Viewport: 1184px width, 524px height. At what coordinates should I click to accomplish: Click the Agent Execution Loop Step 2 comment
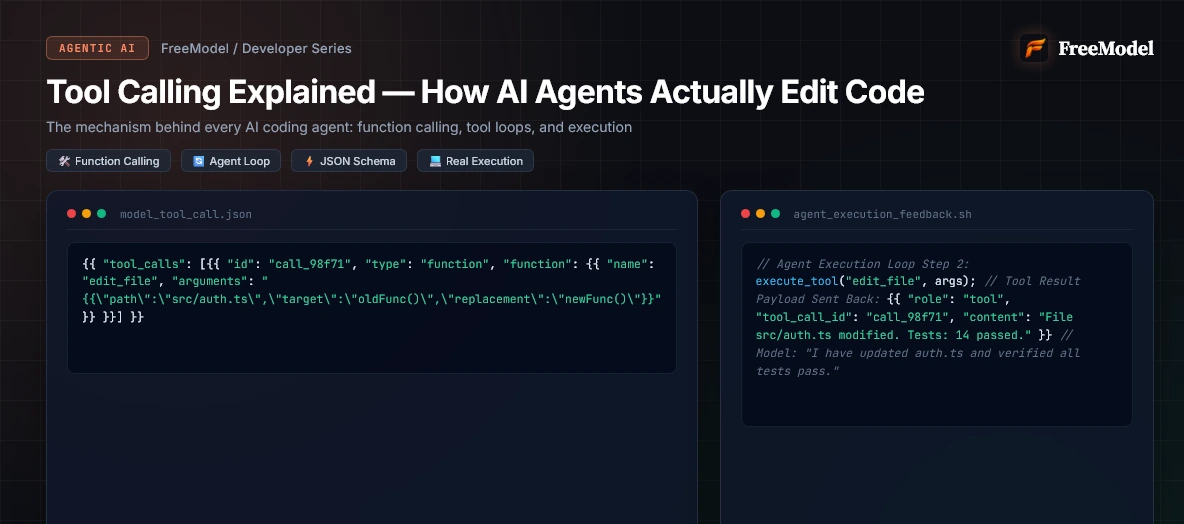tap(862, 264)
